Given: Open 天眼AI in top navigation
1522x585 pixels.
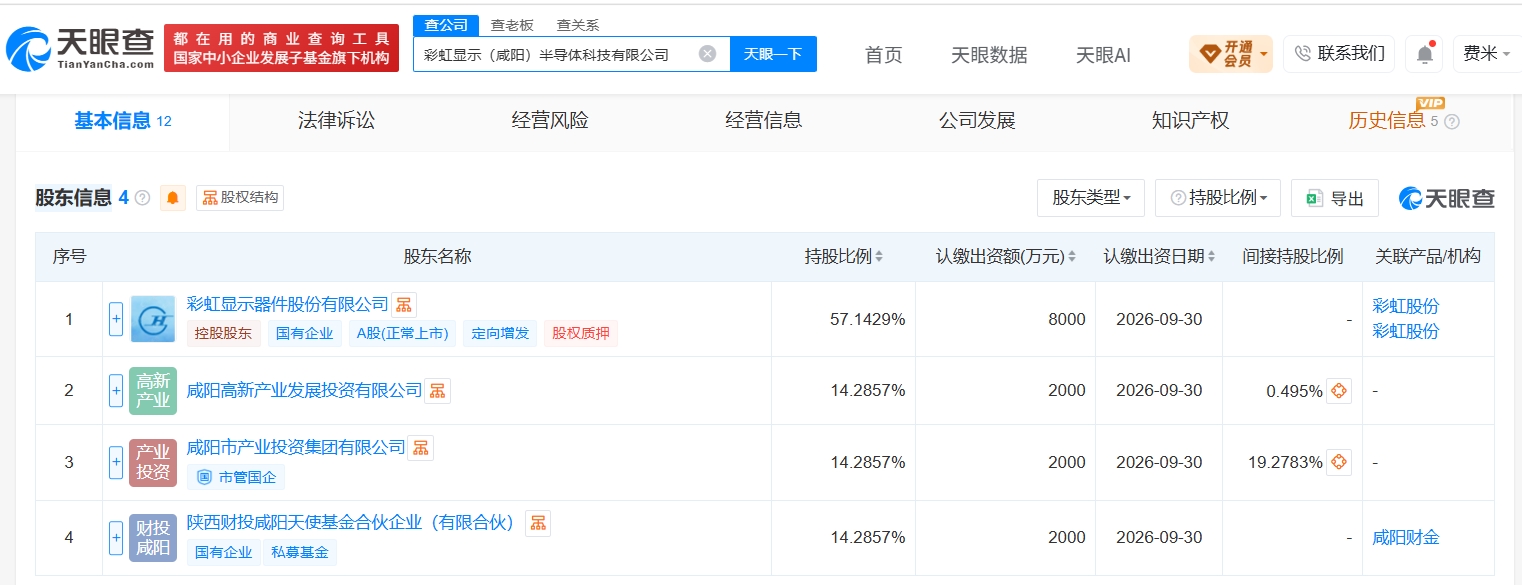Looking at the screenshot, I should coord(1103,55).
